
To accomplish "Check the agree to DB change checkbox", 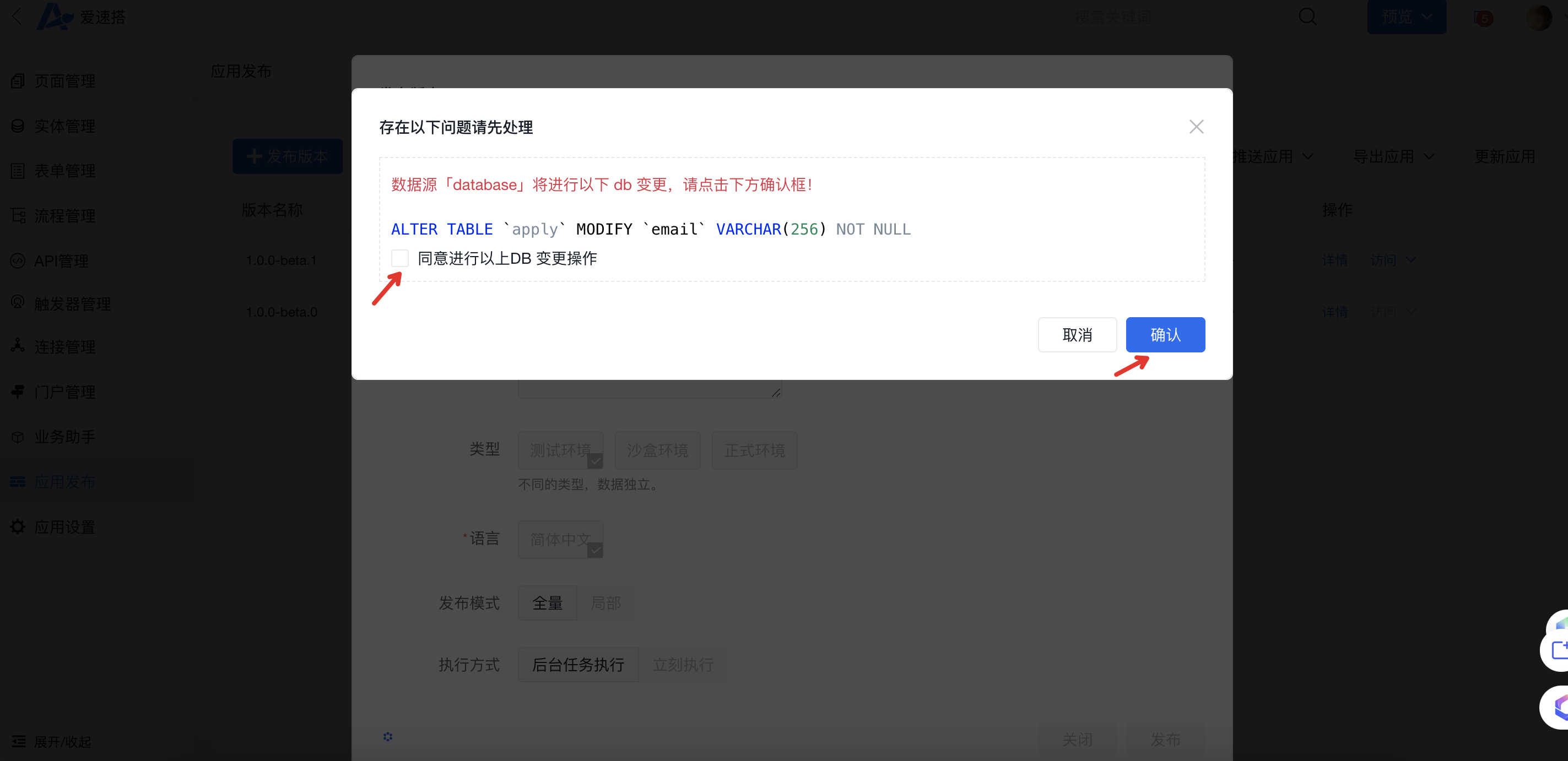I will 400,259.
